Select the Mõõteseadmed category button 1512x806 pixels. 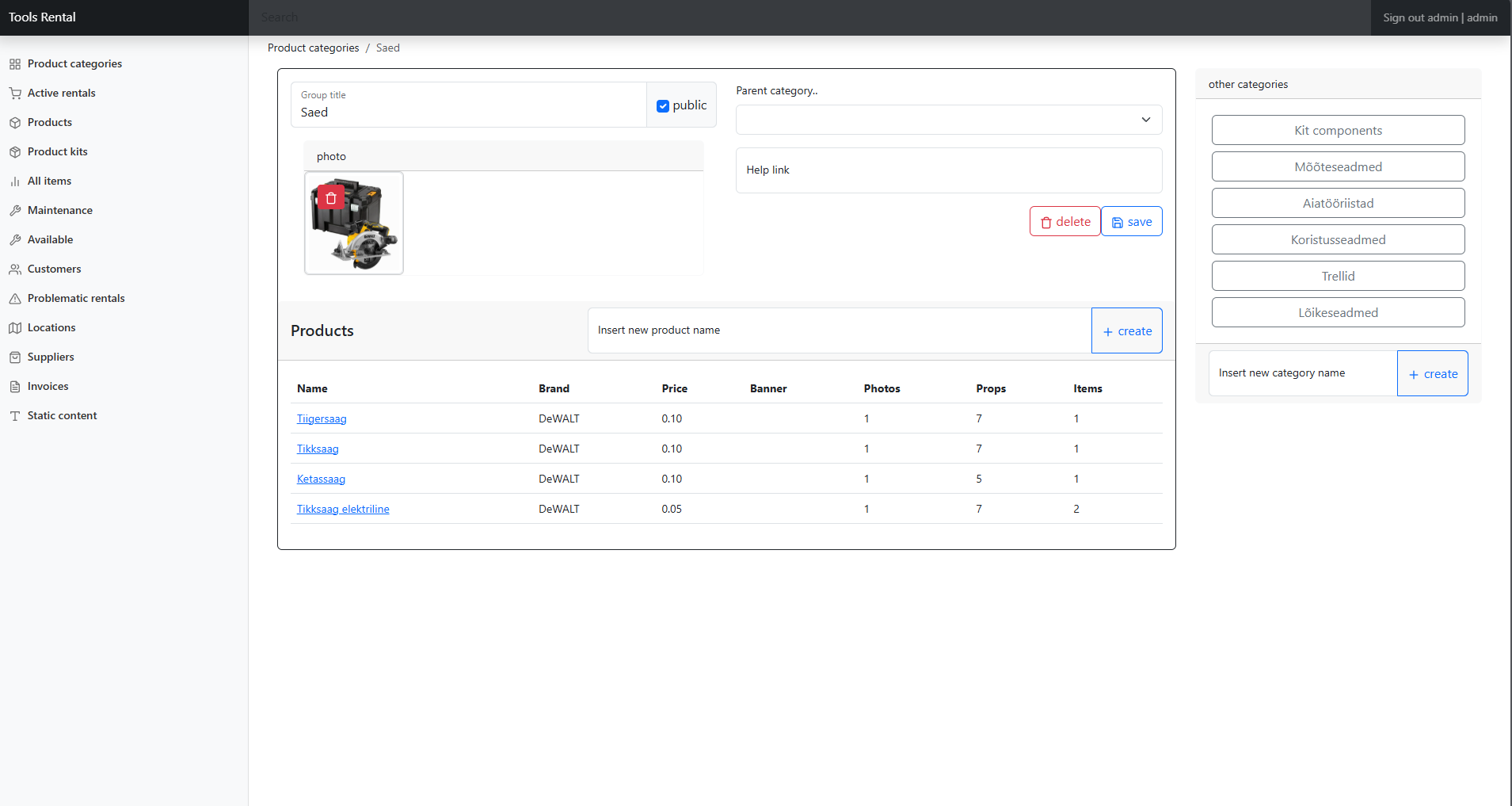[x=1338, y=166]
